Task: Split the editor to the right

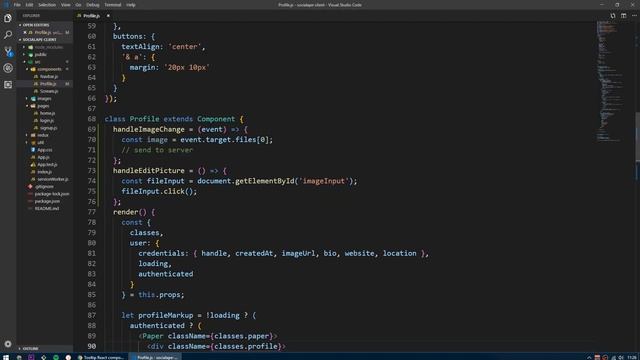Action: 623,16
